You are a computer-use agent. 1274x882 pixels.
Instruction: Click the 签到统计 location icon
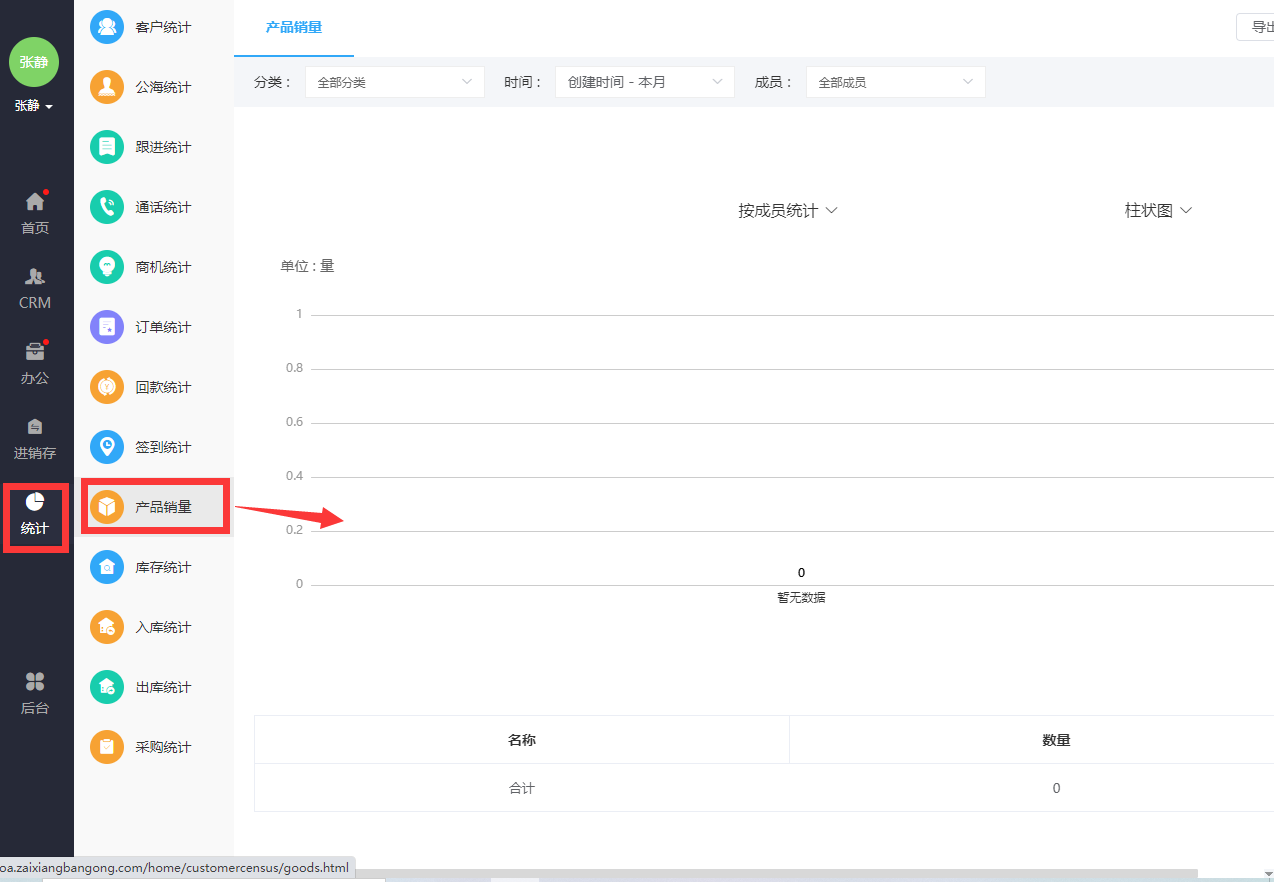(x=107, y=447)
